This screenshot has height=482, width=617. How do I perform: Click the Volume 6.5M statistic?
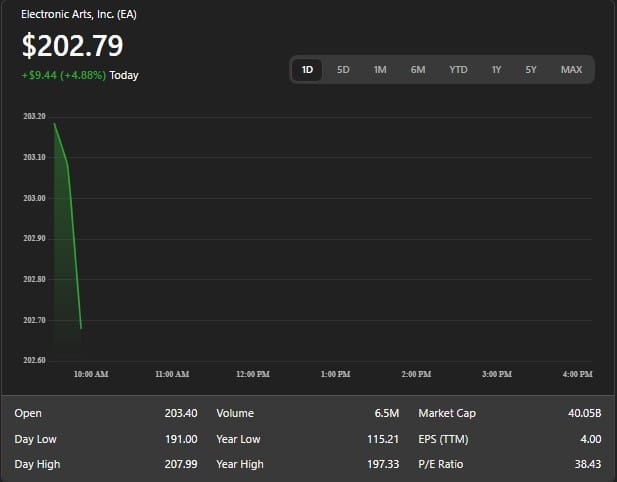click(x=388, y=413)
